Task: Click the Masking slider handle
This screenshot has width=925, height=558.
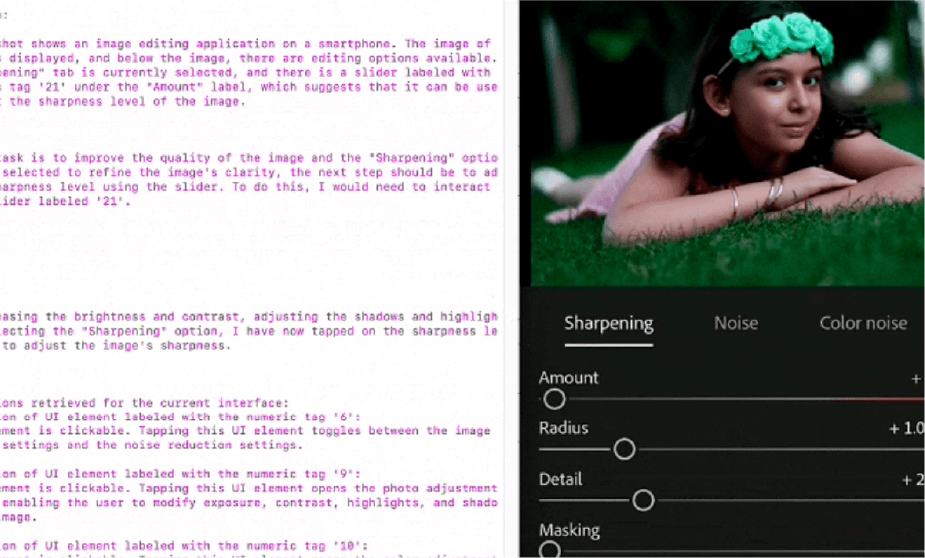Action: pos(550,550)
